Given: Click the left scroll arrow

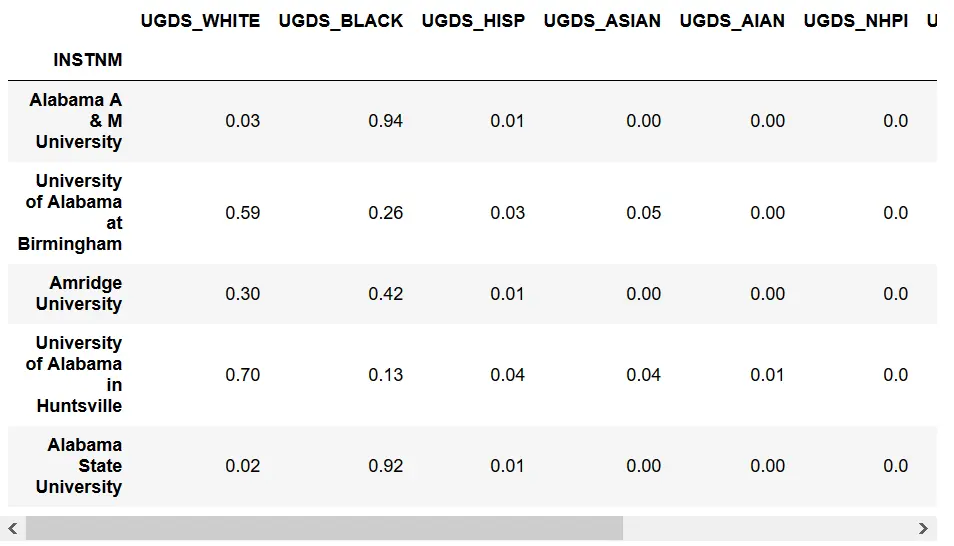Looking at the screenshot, I should click(x=12, y=528).
